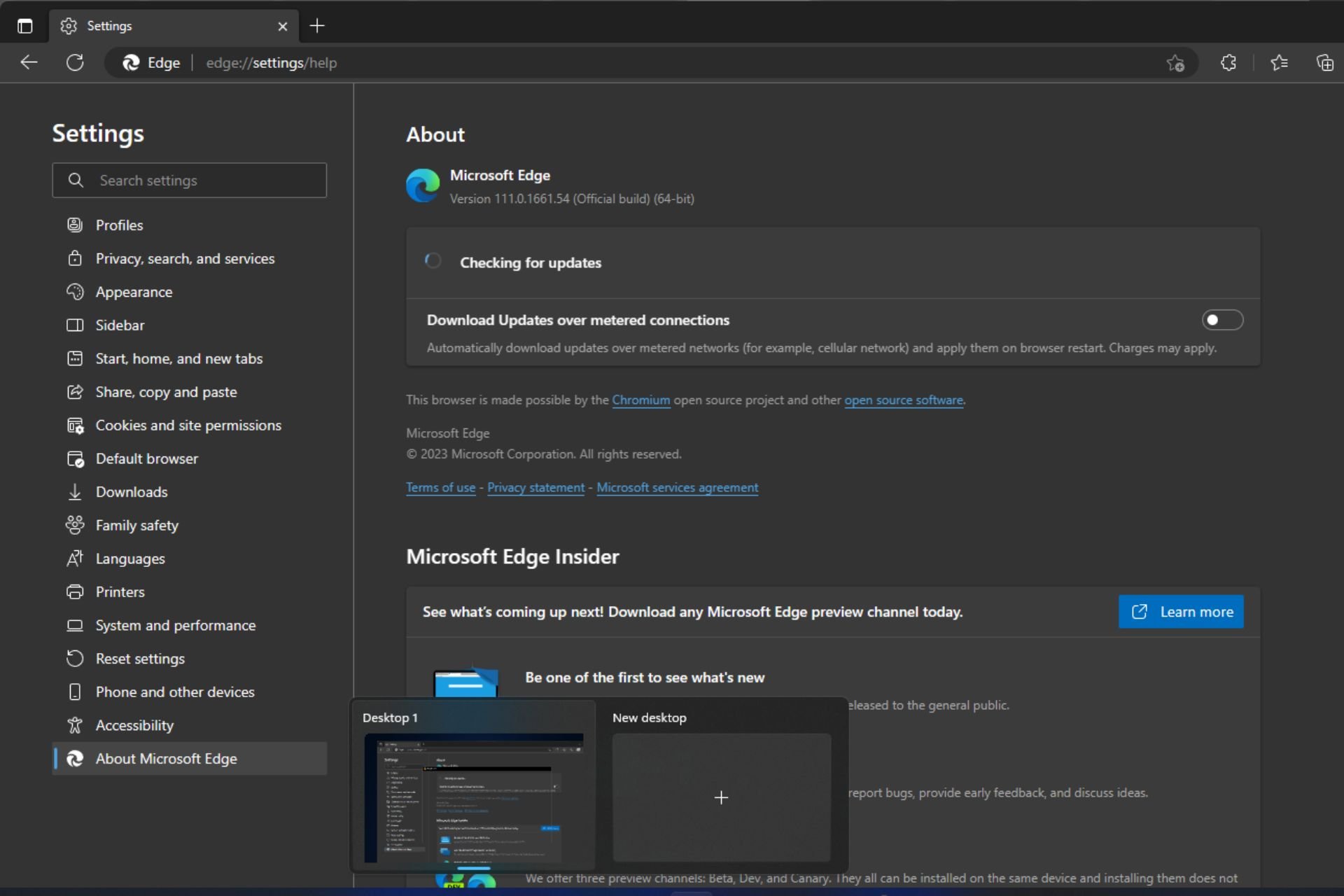This screenshot has height=896, width=1344.
Task: Open a new tab with plus button
Action: point(317,26)
